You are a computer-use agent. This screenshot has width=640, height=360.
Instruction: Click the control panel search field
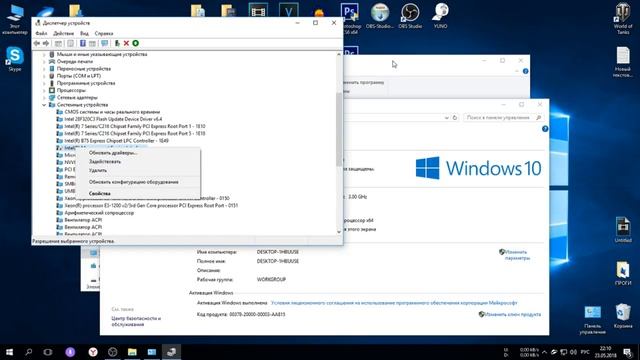503,118
